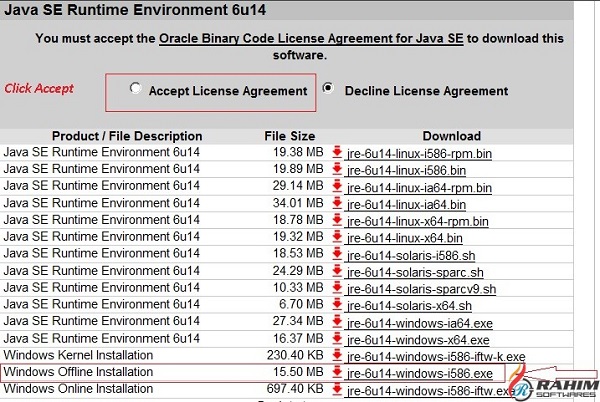Click the 'Java SE Runtime Environment 6u14' page heading
The image size is (600, 402).
[x=135, y=10]
